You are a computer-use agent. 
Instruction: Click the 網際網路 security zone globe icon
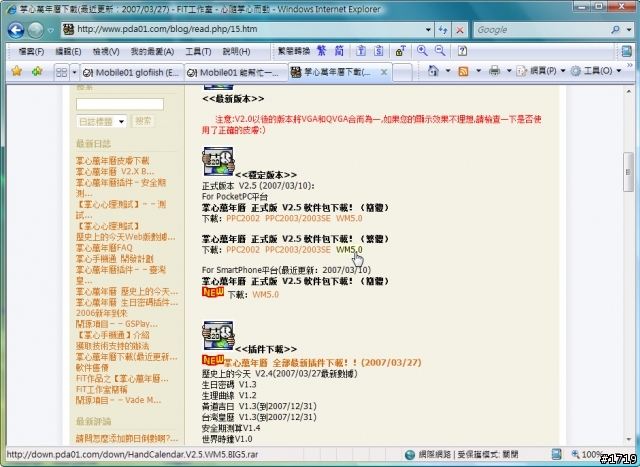point(410,454)
